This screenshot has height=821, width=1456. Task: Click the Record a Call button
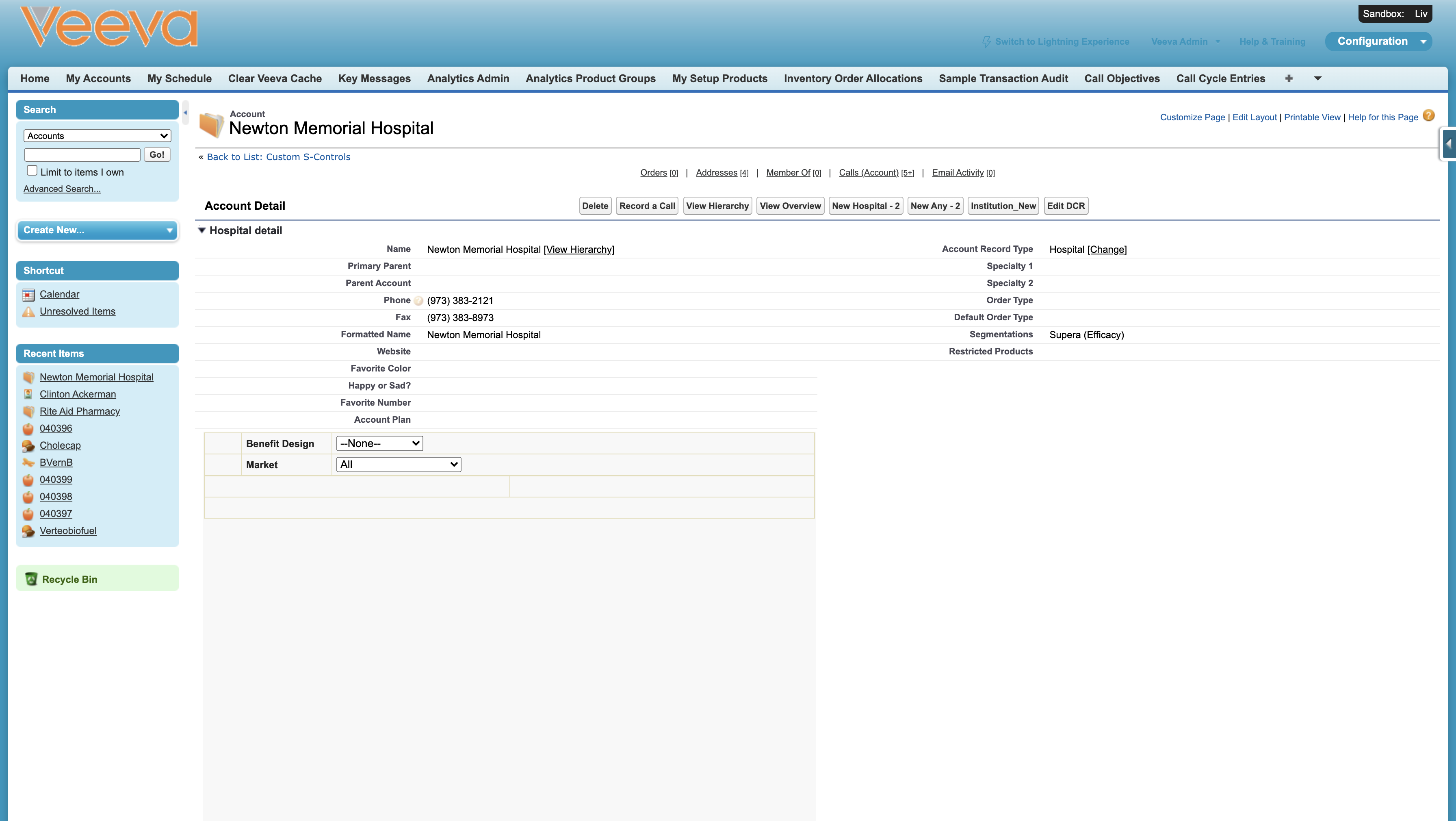point(647,206)
